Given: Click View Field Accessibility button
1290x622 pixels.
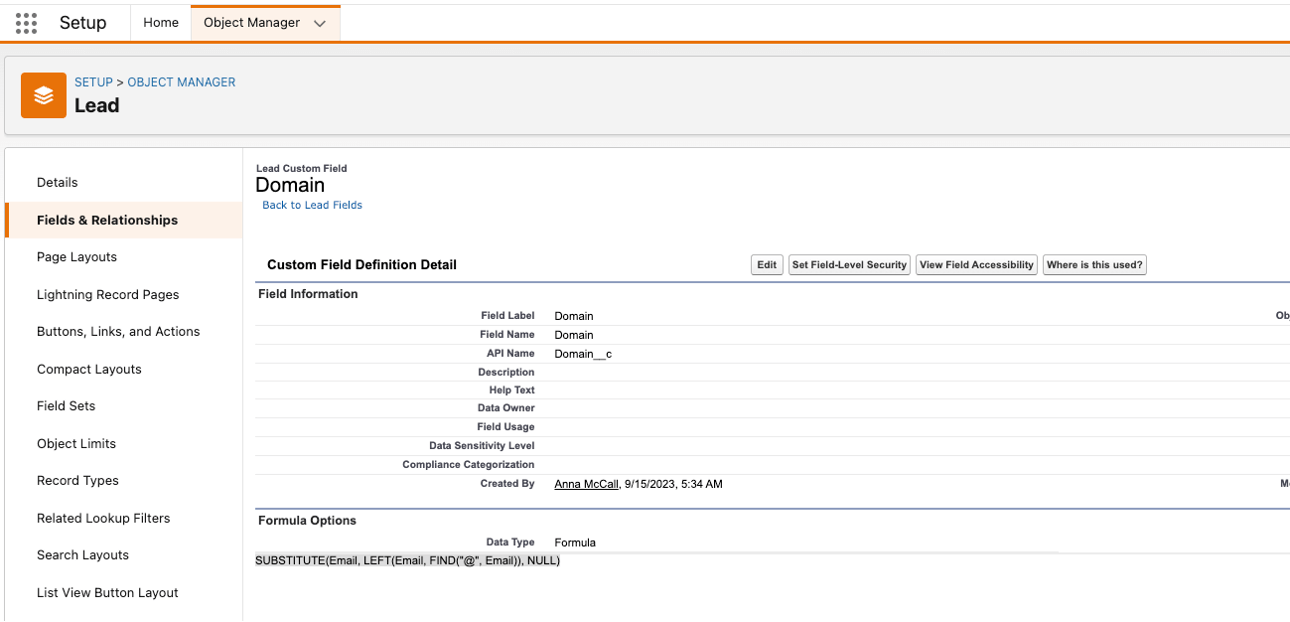Looking at the screenshot, I should (x=976, y=265).
